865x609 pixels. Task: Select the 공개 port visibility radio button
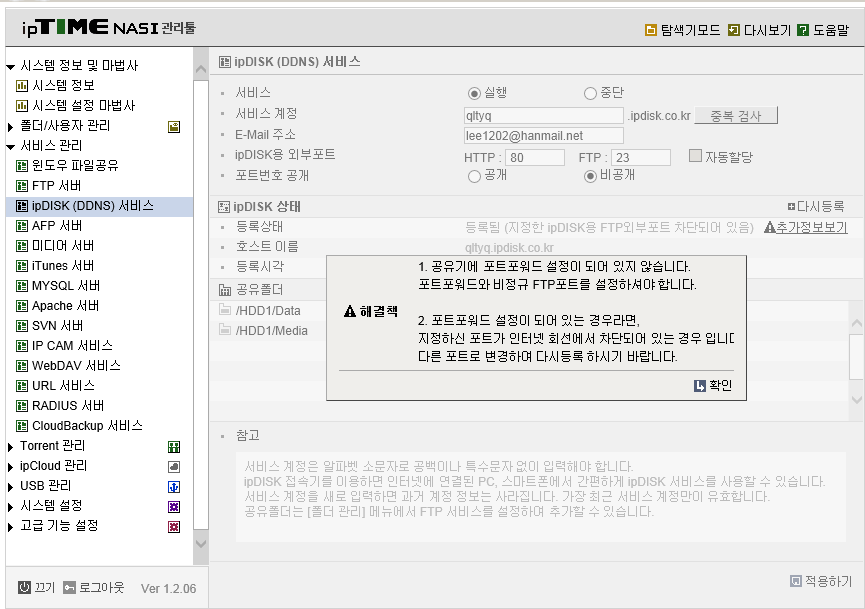click(474, 177)
